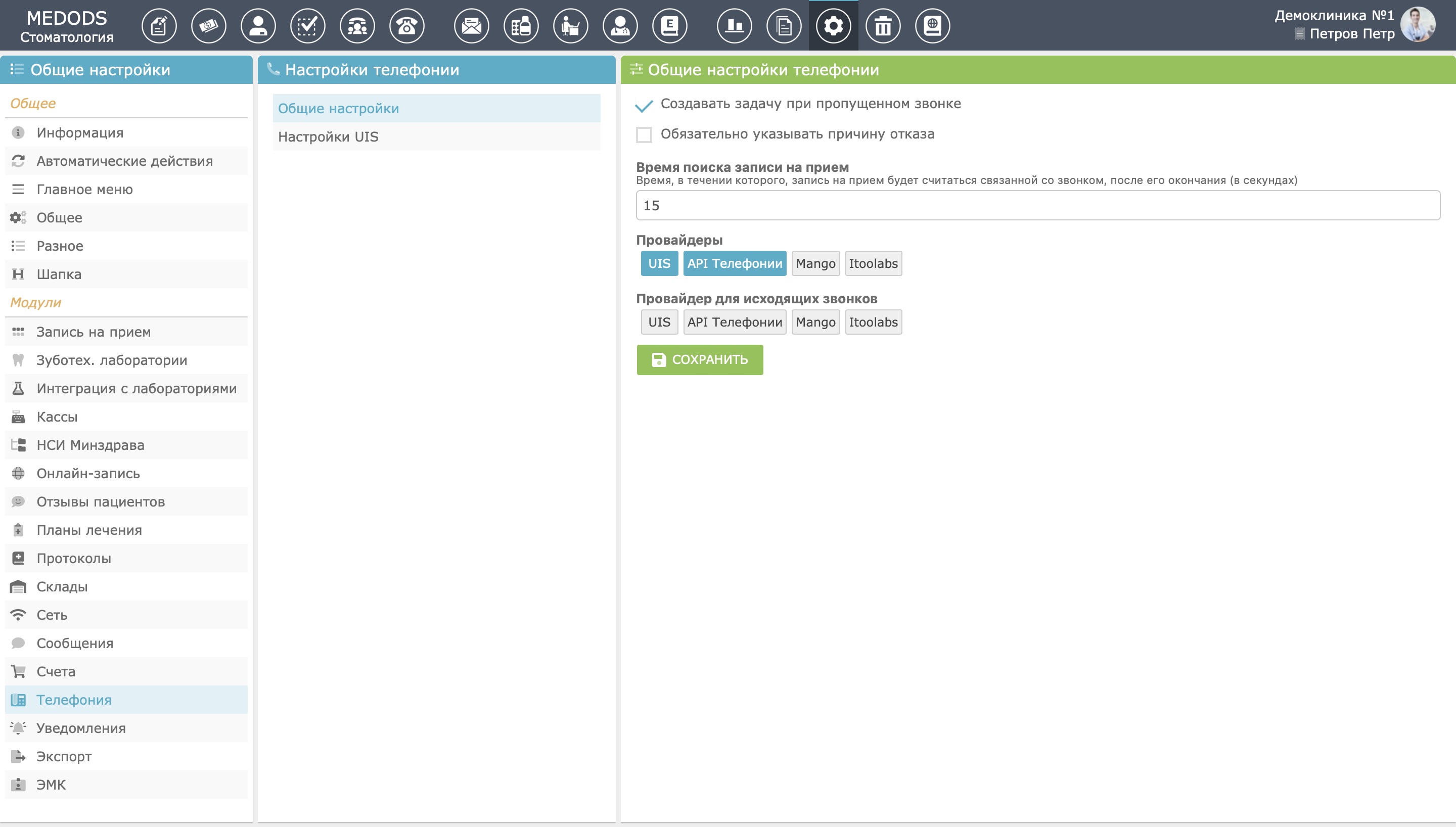
Task: Open the bar chart reports icon
Action: point(734,26)
